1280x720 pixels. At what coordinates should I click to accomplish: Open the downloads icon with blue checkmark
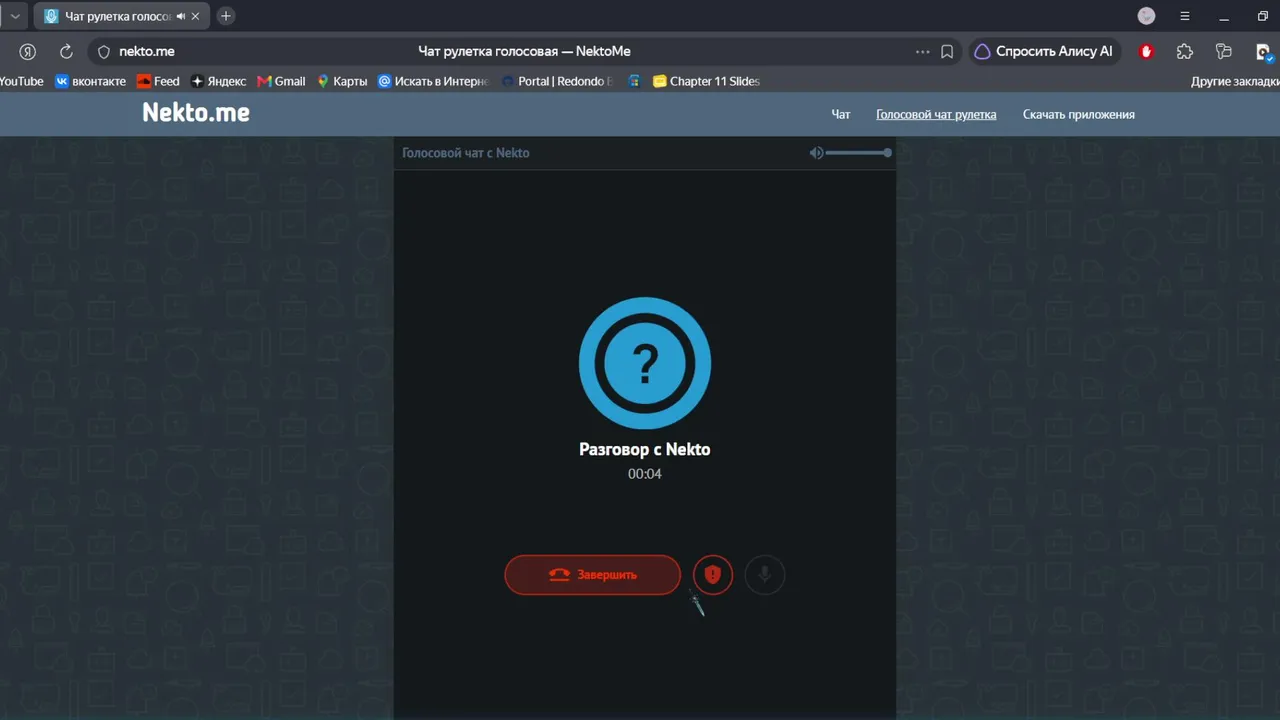click(1263, 52)
